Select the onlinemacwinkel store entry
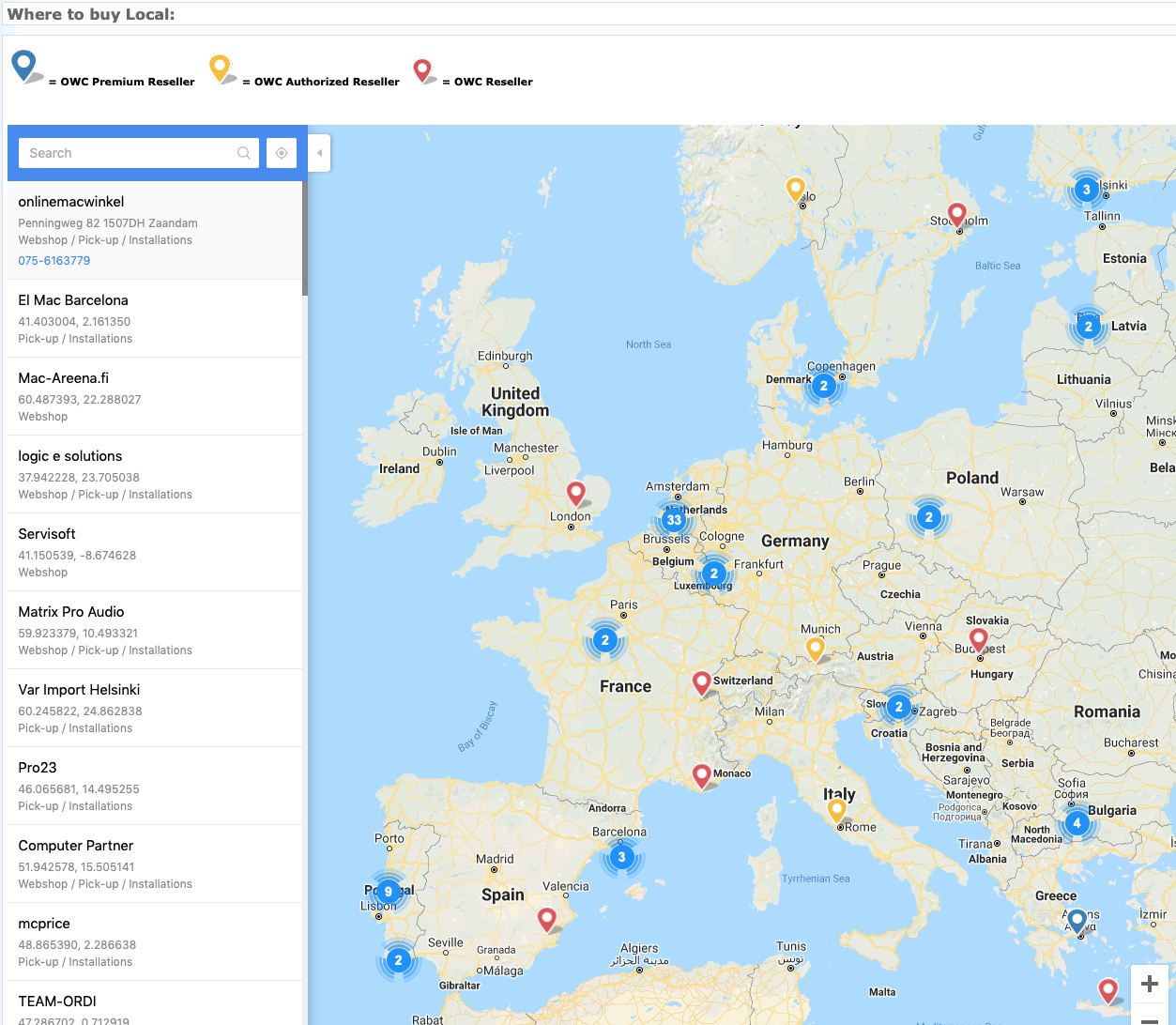 click(x=155, y=231)
